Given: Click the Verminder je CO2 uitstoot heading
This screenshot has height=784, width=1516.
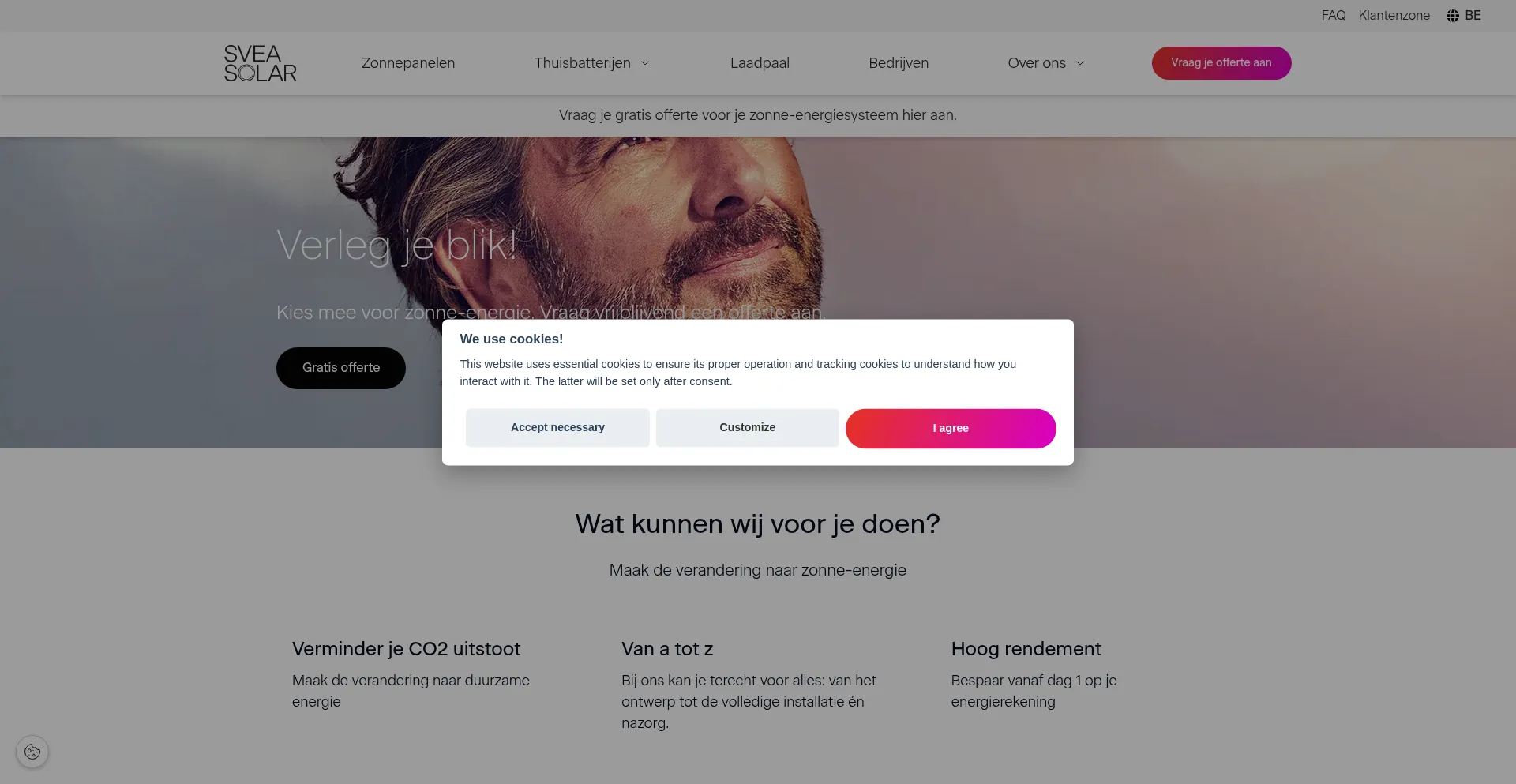Looking at the screenshot, I should (x=407, y=649).
